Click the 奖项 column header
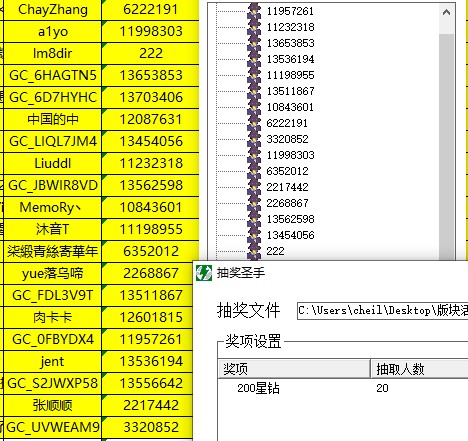468x441 pixels. click(x=294, y=369)
